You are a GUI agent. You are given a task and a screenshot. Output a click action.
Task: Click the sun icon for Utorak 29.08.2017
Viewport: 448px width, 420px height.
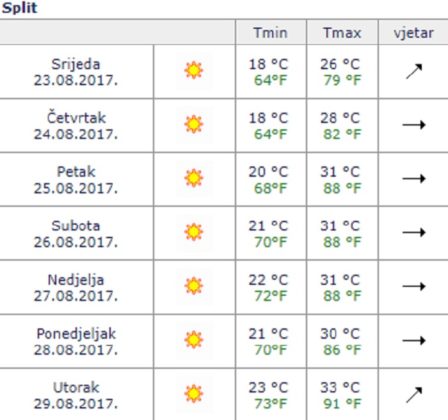click(x=193, y=394)
